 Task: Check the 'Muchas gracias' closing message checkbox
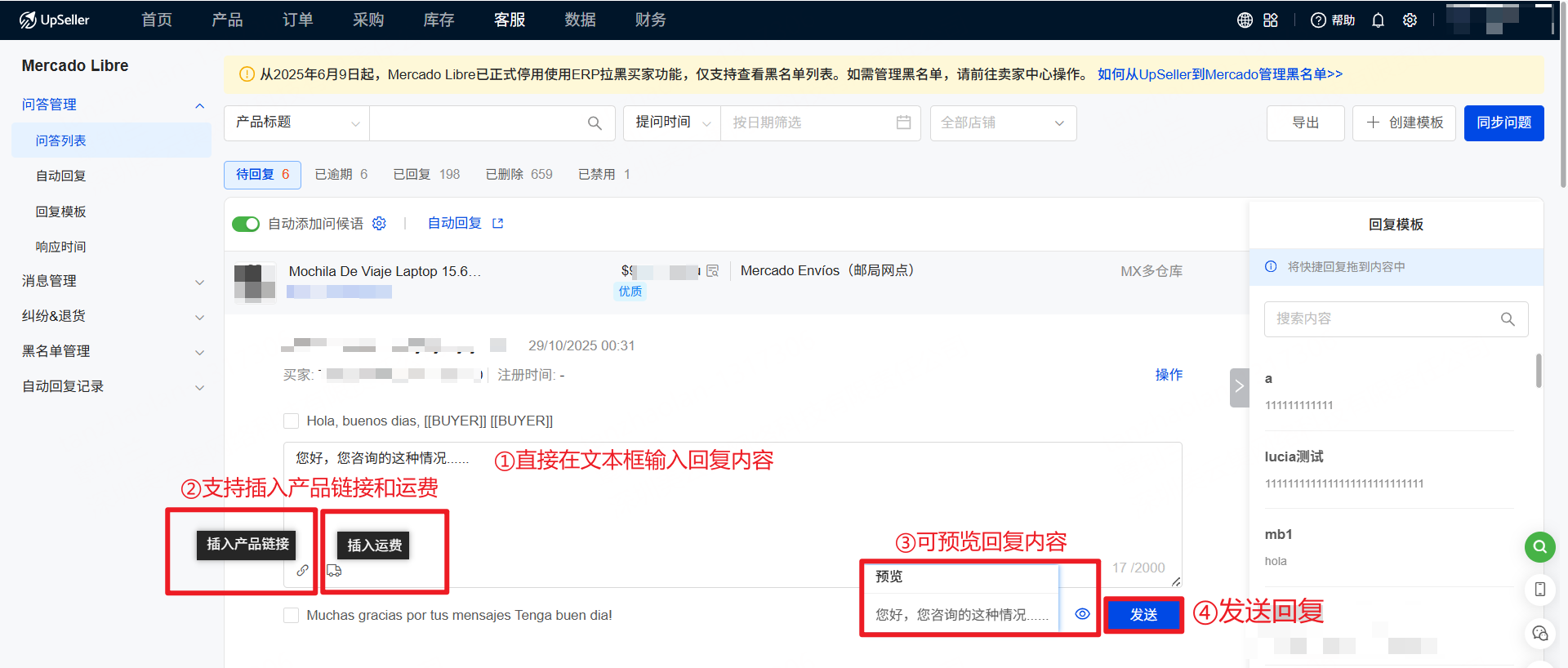coord(291,615)
